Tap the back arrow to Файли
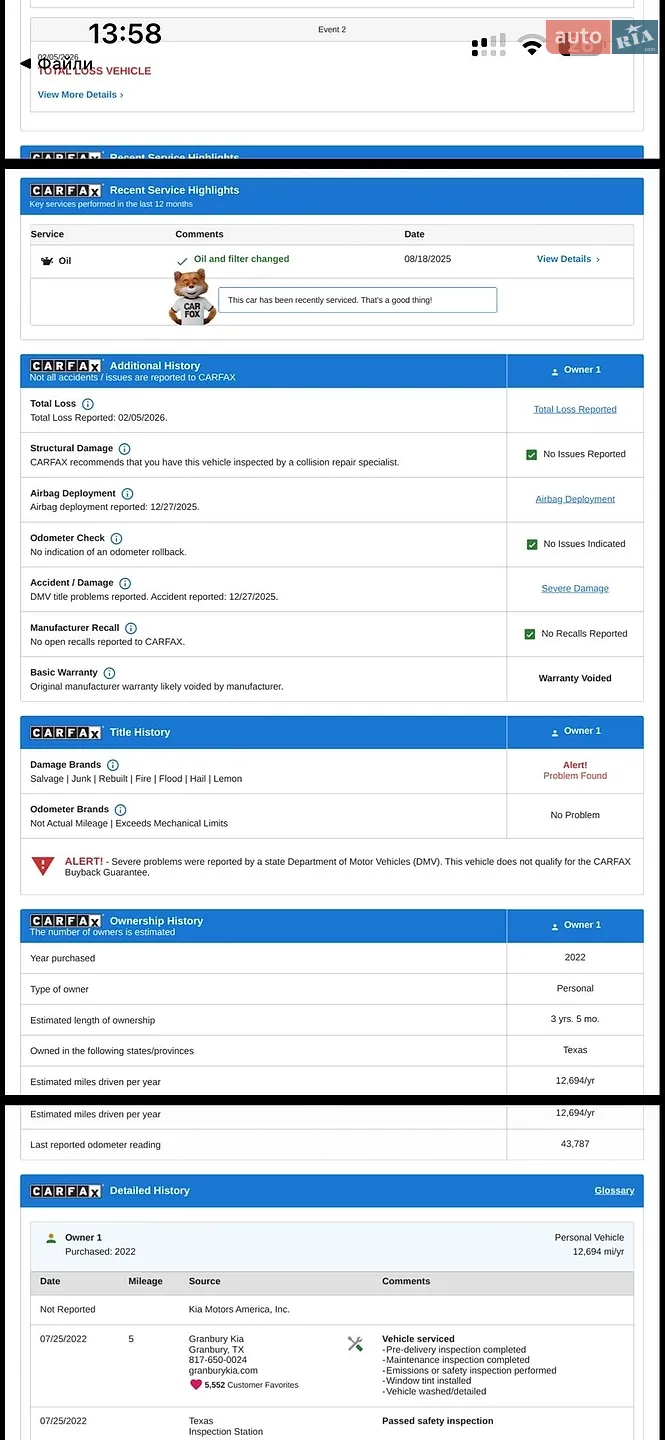The height and width of the screenshot is (1440, 665). pyautogui.click(x=25, y=64)
